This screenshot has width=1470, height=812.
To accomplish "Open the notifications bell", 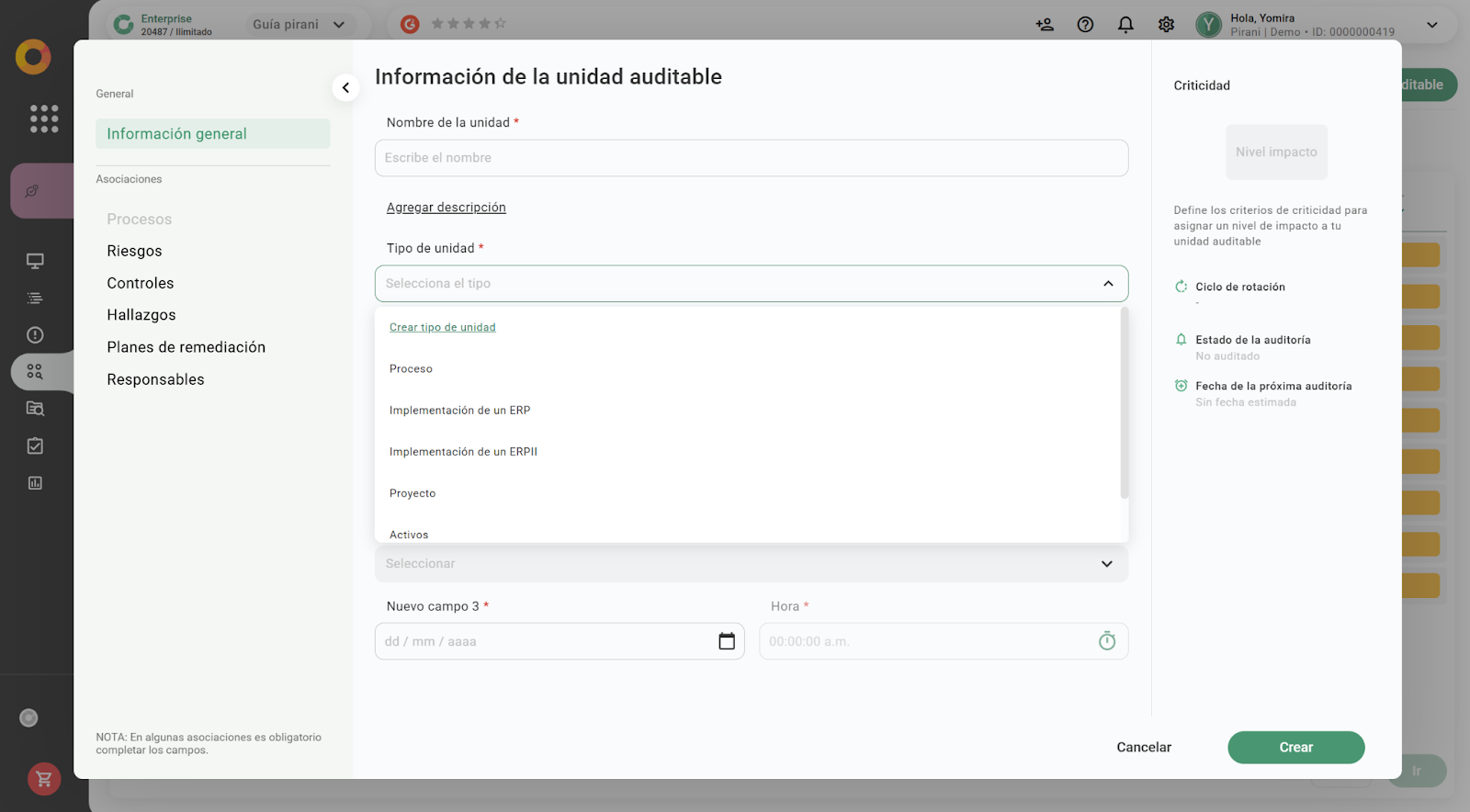I will point(1125,25).
